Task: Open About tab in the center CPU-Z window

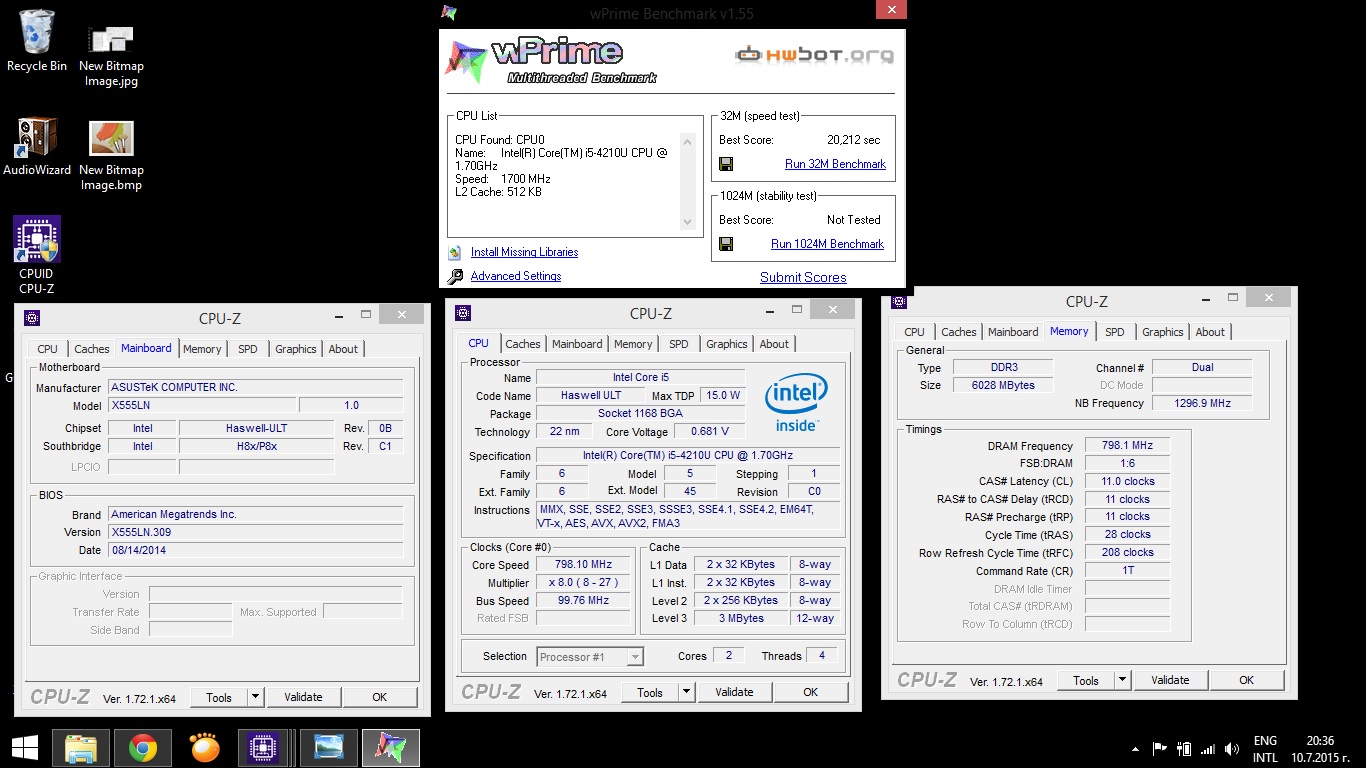Action: coord(774,344)
